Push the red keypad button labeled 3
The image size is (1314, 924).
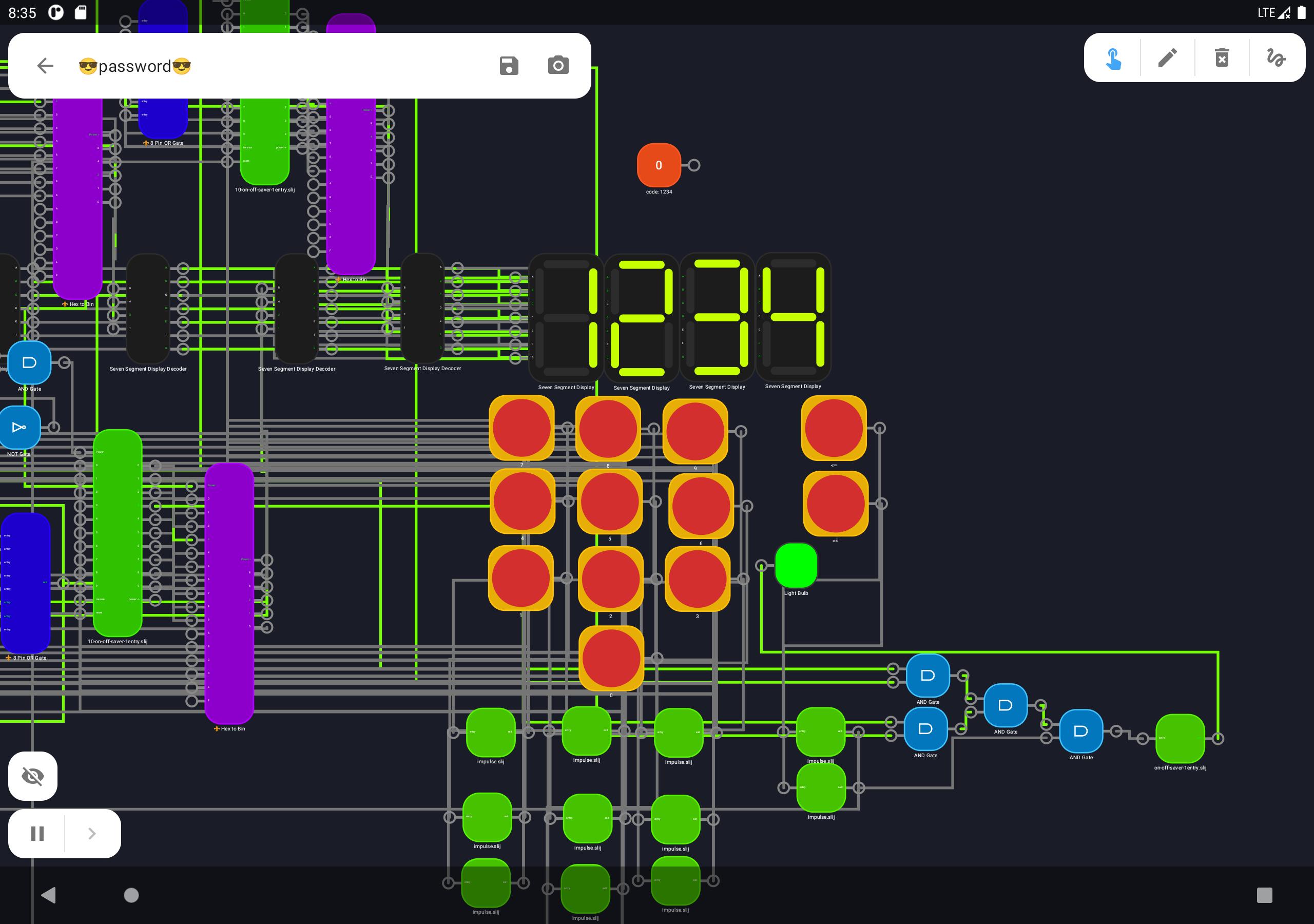coord(697,579)
